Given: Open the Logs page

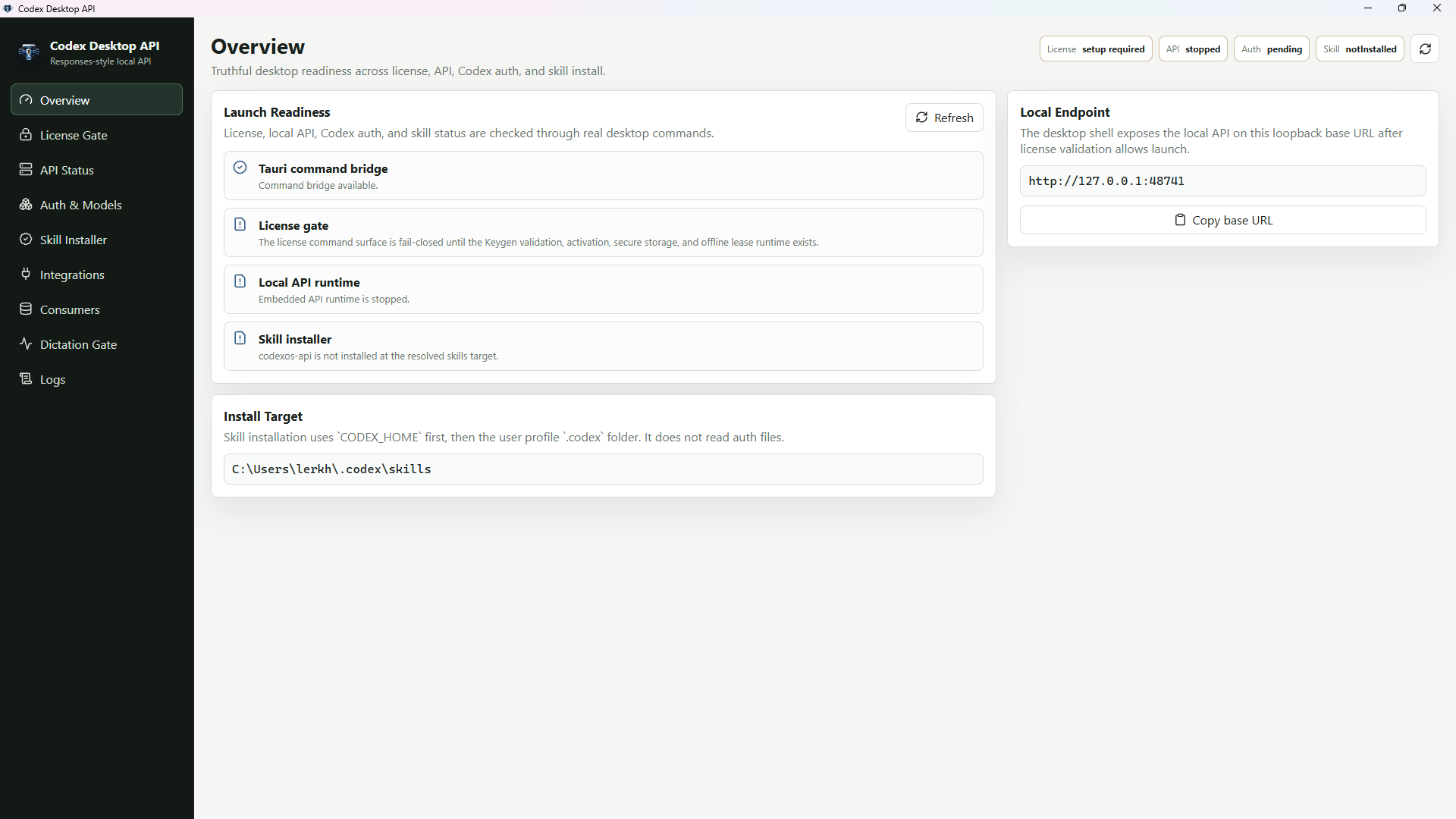Looking at the screenshot, I should coord(96,379).
